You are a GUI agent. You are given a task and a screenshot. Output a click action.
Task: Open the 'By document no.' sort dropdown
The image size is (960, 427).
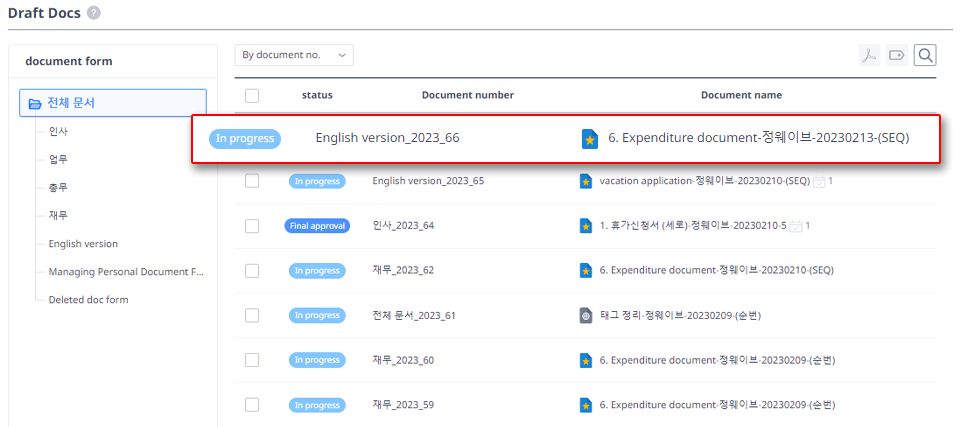294,55
